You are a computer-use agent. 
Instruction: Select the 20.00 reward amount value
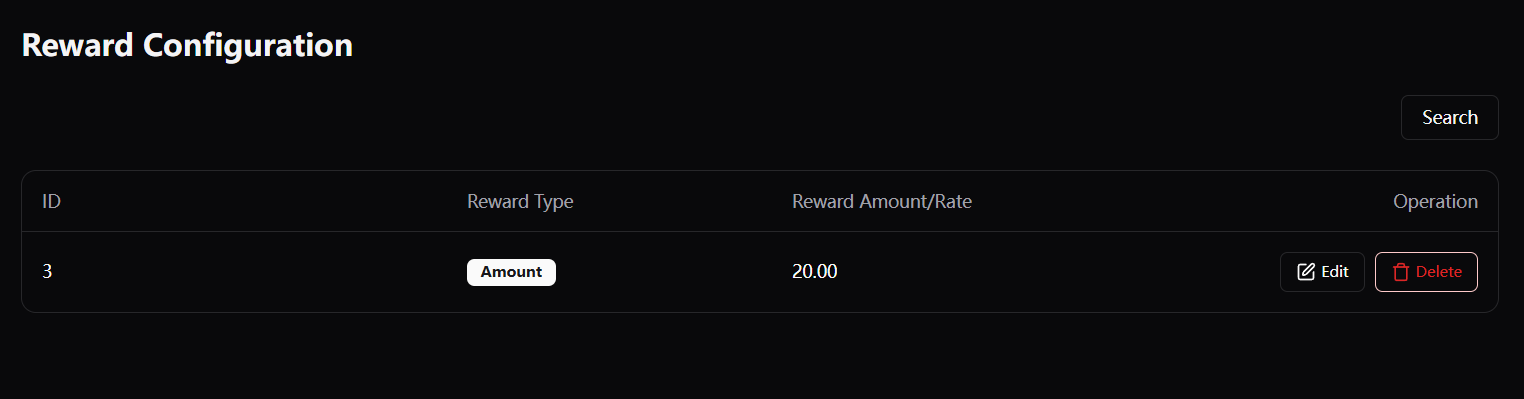[815, 272]
